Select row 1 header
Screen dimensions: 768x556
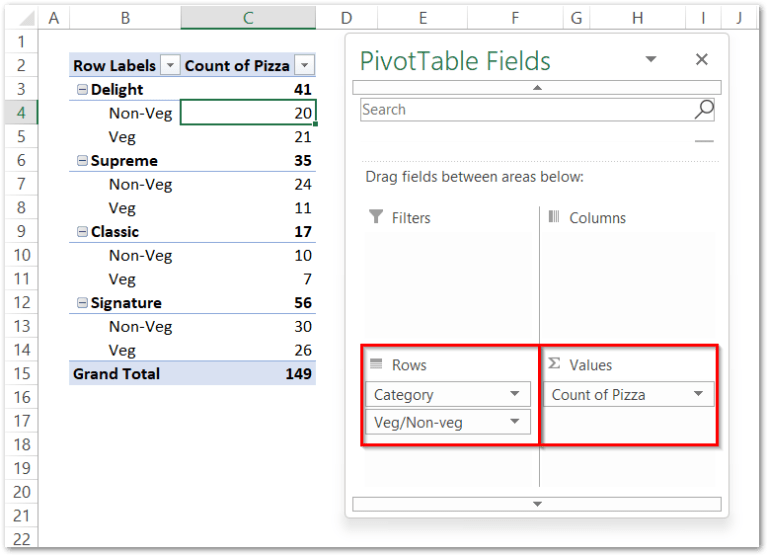21,42
